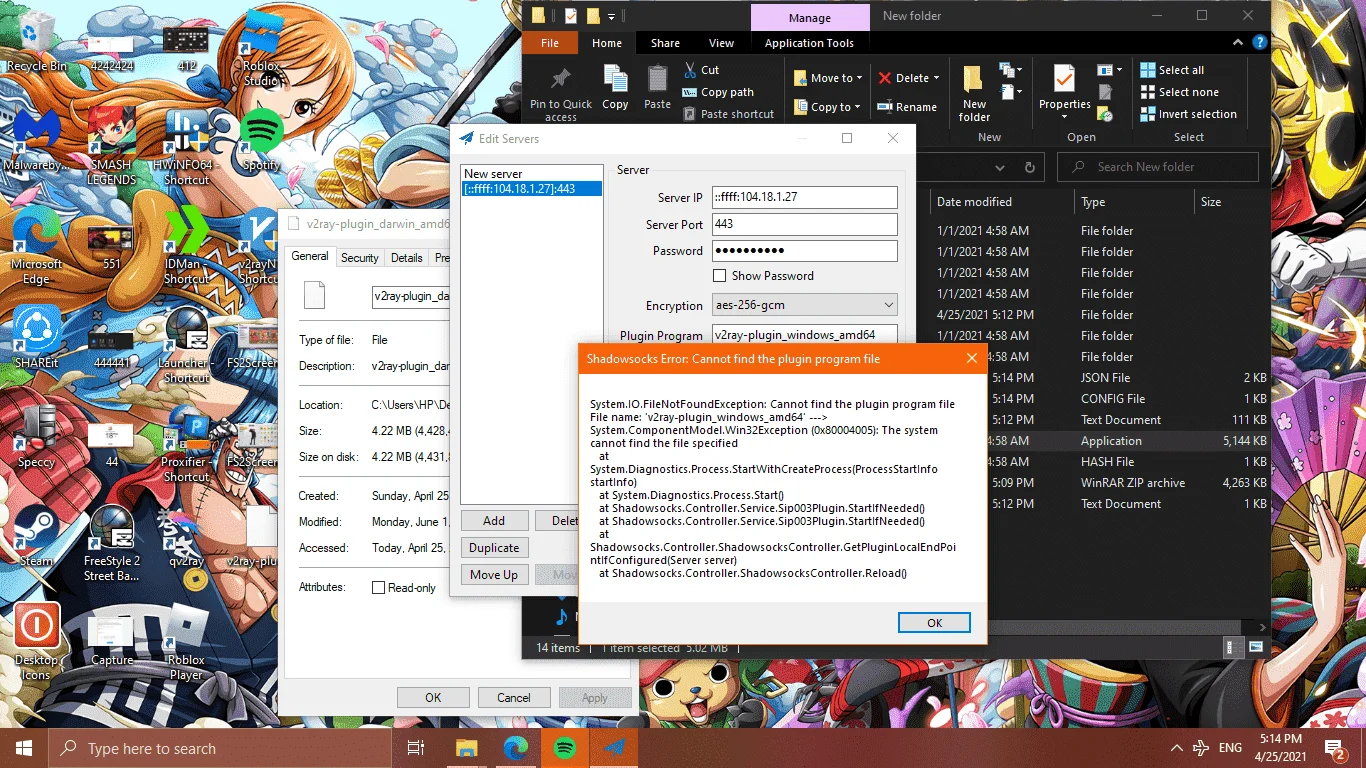This screenshot has width=1366, height=768.
Task: Open the Delete dropdown arrow
Action: point(936,78)
